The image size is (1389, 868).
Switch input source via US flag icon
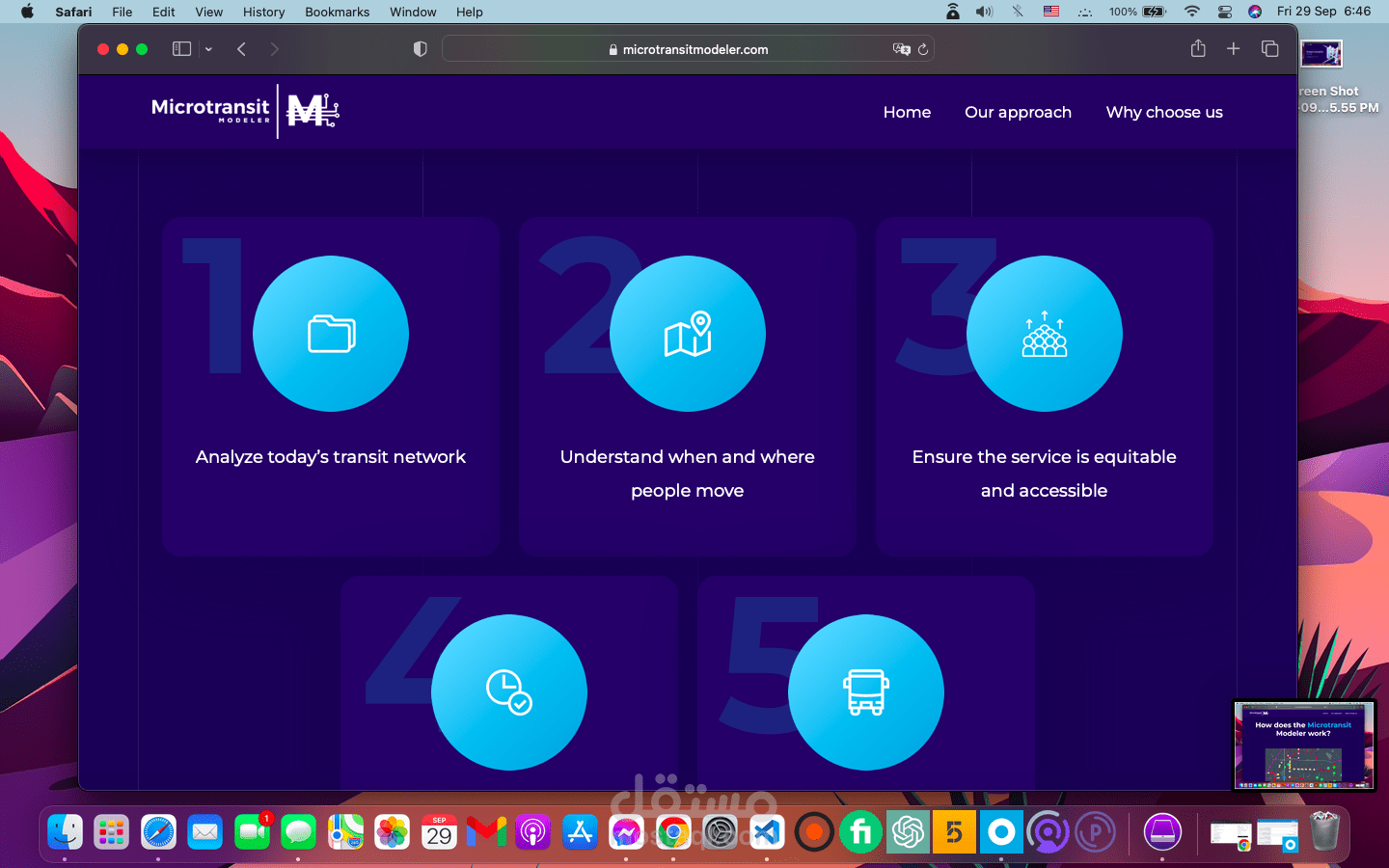(1051, 12)
